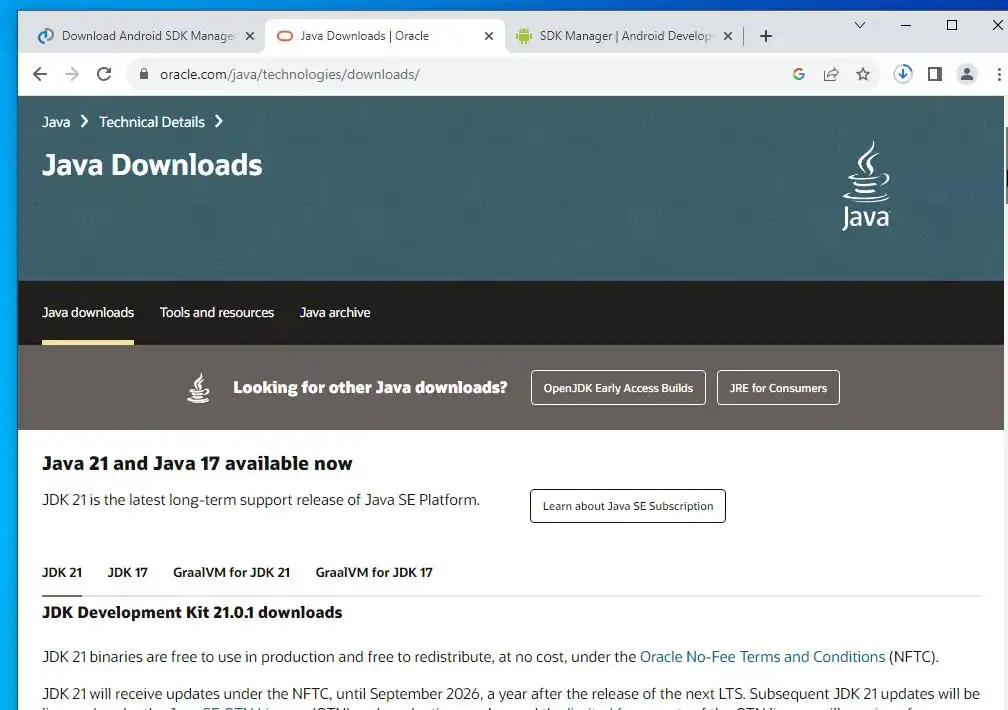Open Tools and resources section

[217, 313]
